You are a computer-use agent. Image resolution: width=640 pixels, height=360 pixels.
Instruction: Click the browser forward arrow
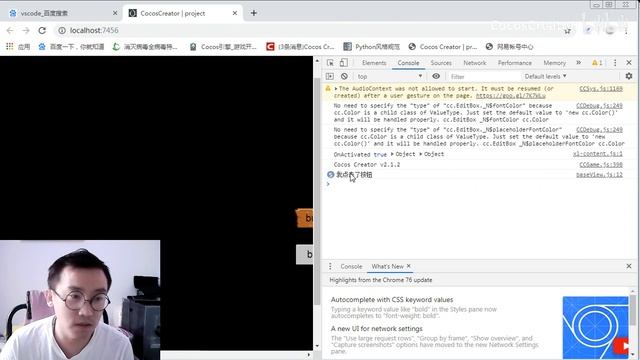(26, 31)
